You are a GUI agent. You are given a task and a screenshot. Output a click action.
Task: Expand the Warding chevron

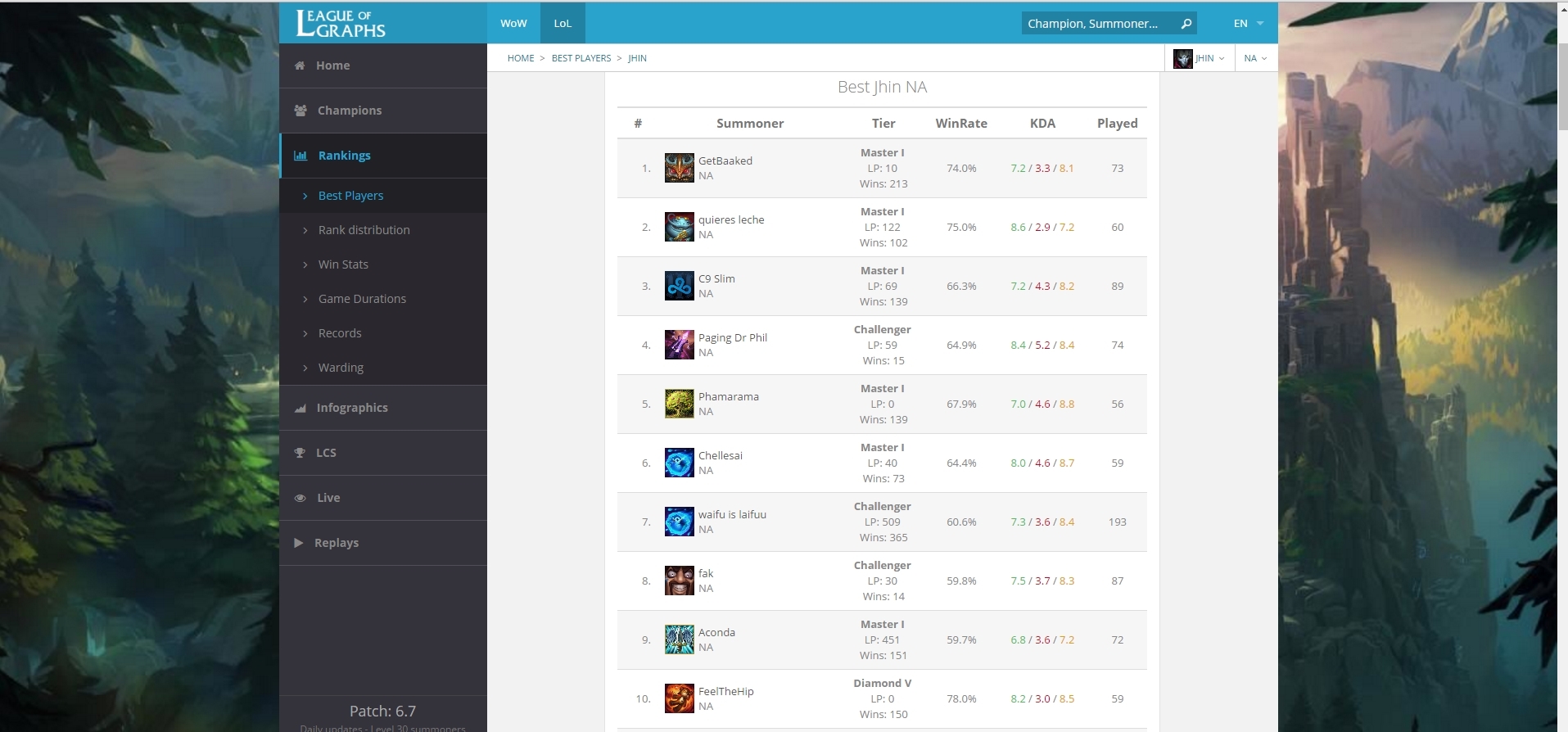point(305,368)
